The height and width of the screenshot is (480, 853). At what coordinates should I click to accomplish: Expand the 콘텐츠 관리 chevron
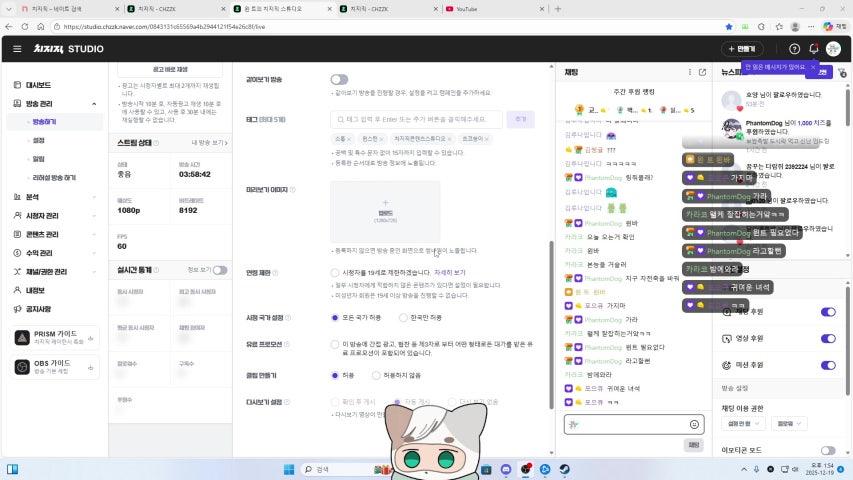(94, 234)
